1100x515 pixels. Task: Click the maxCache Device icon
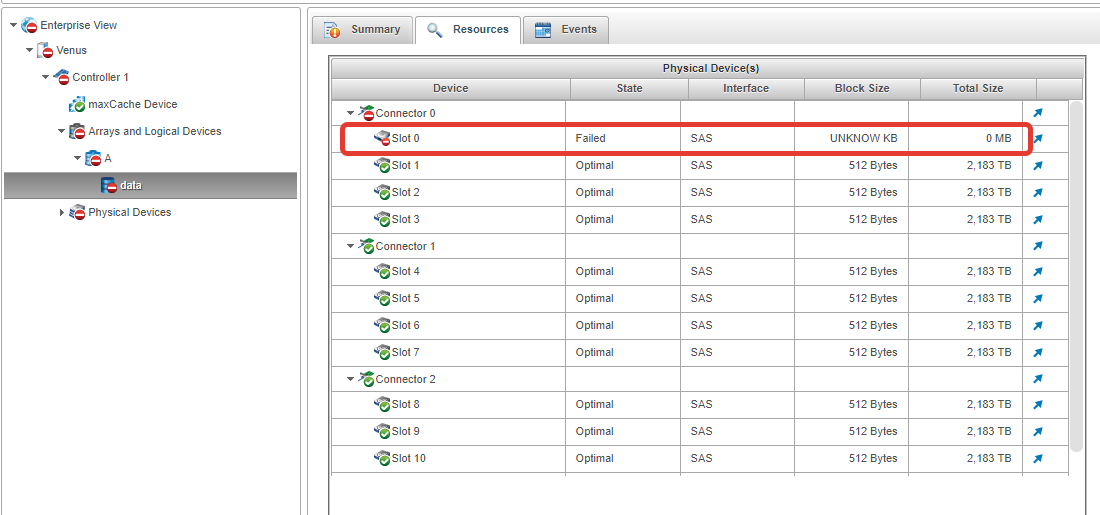pos(77,104)
